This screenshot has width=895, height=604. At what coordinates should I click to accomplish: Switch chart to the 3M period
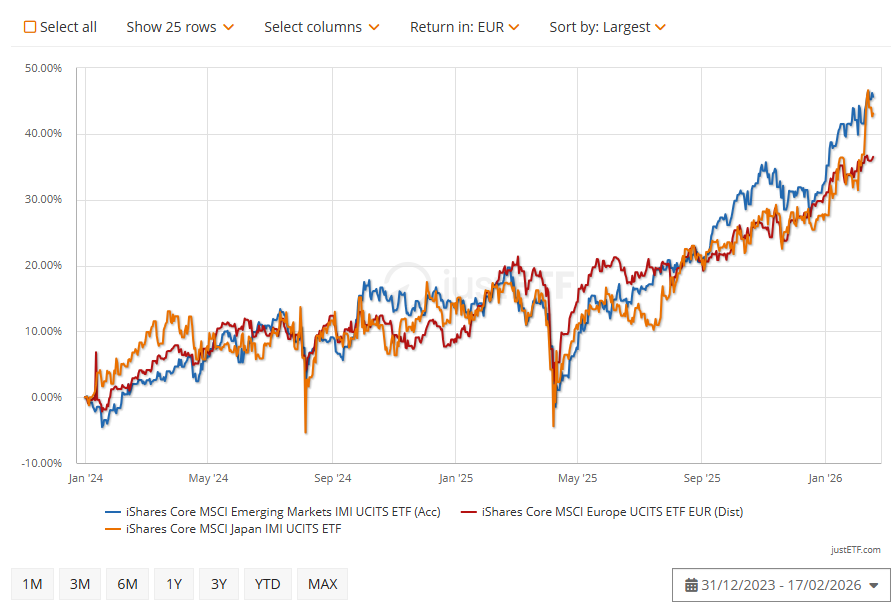[x=80, y=584]
